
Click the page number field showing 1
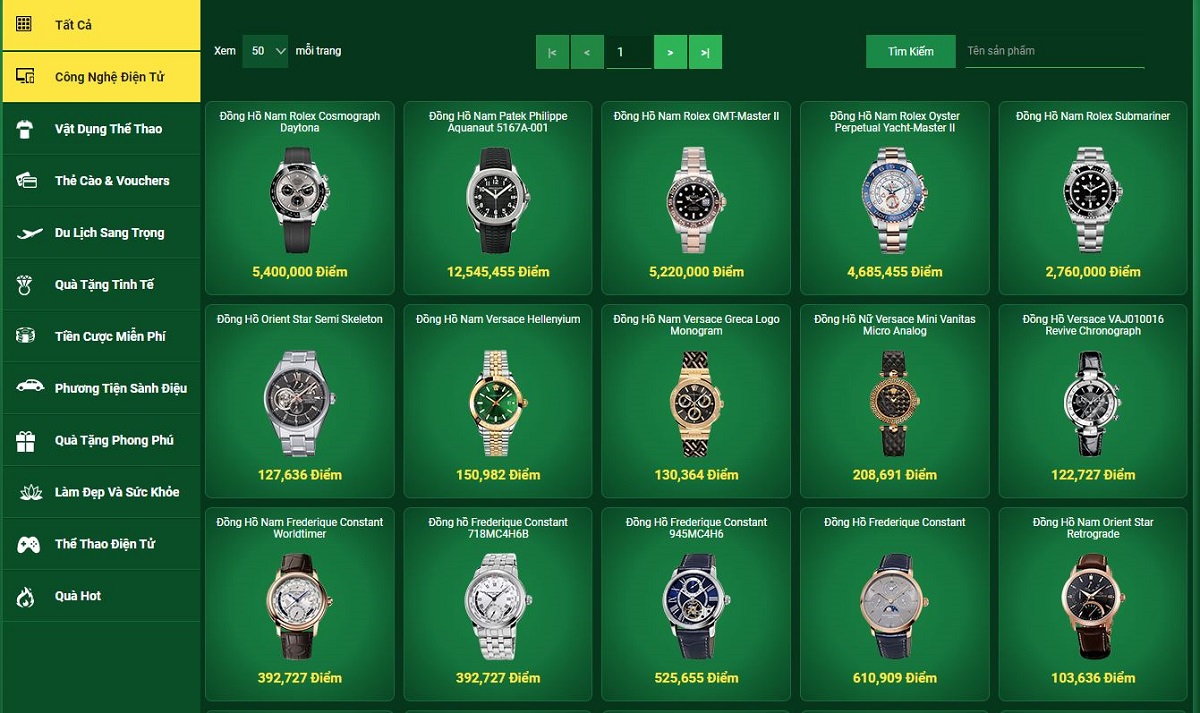click(628, 52)
